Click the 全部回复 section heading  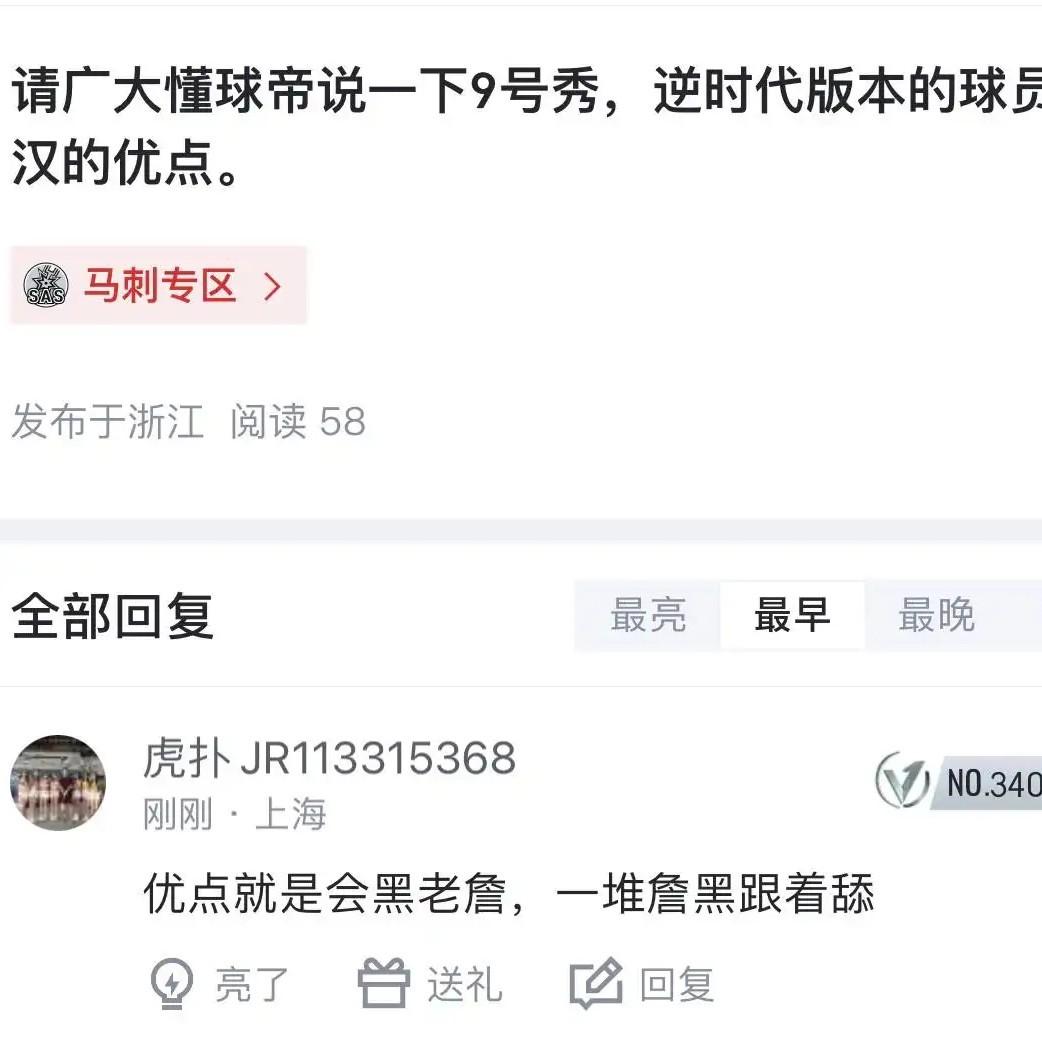(x=112, y=616)
